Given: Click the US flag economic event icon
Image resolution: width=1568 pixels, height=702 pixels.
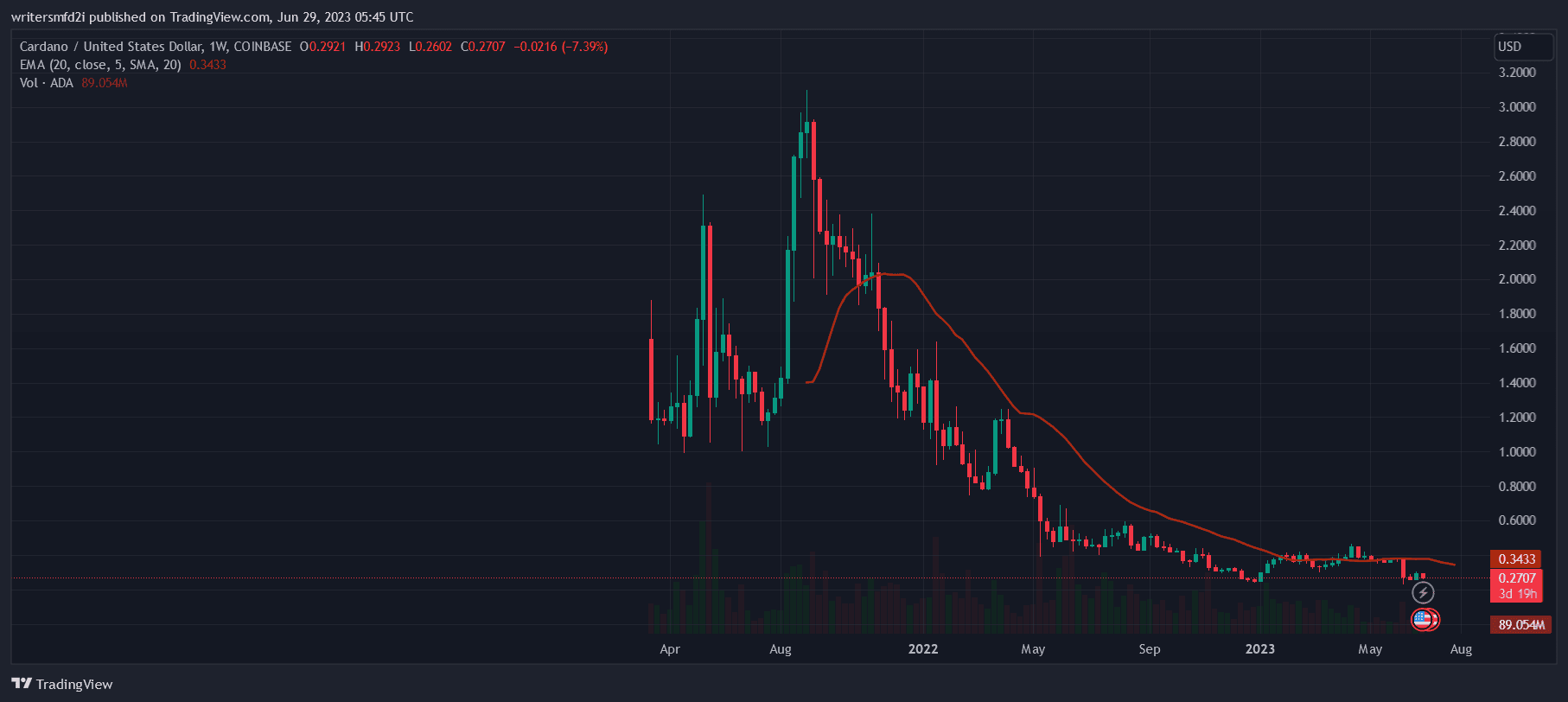Looking at the screenshot, I should (1422, 619).
